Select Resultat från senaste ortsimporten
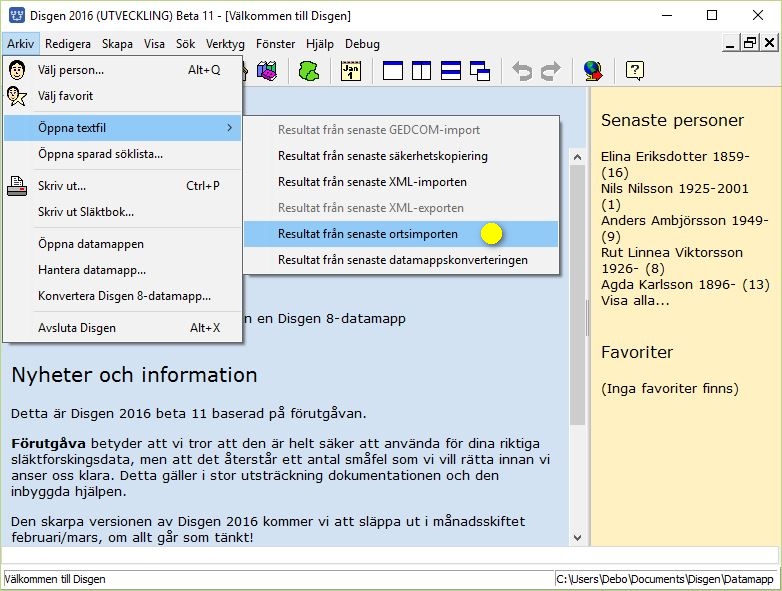Screen dimensions: 782x591 coord(401,233)
